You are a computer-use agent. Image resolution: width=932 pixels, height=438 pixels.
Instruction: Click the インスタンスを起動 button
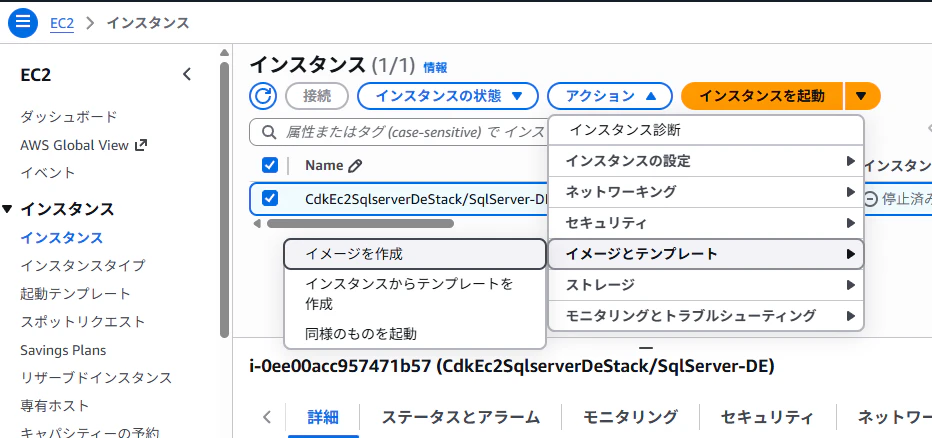(762, 96)
